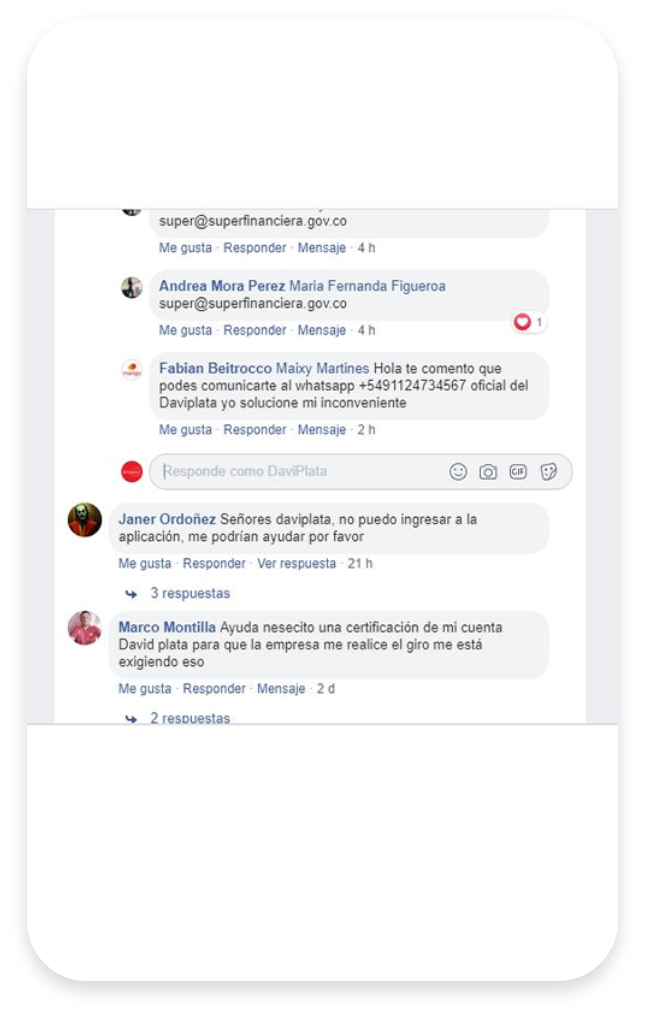Like Fabian Beitrocco's comment with Me gusta
This screenshot has width=645, height=1017.
[x=186, y=430]
